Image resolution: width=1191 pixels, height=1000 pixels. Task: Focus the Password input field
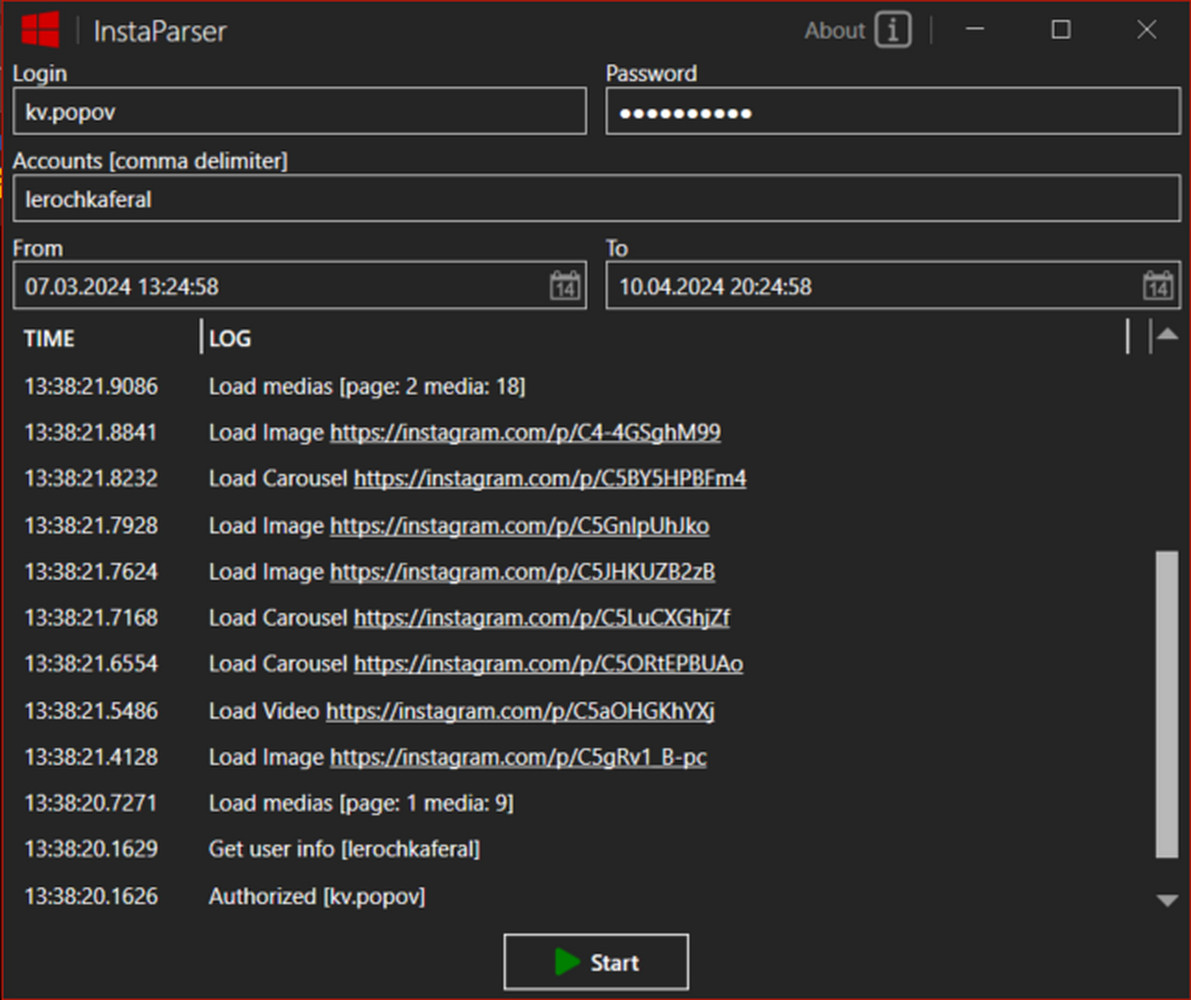tap(892, 112)
